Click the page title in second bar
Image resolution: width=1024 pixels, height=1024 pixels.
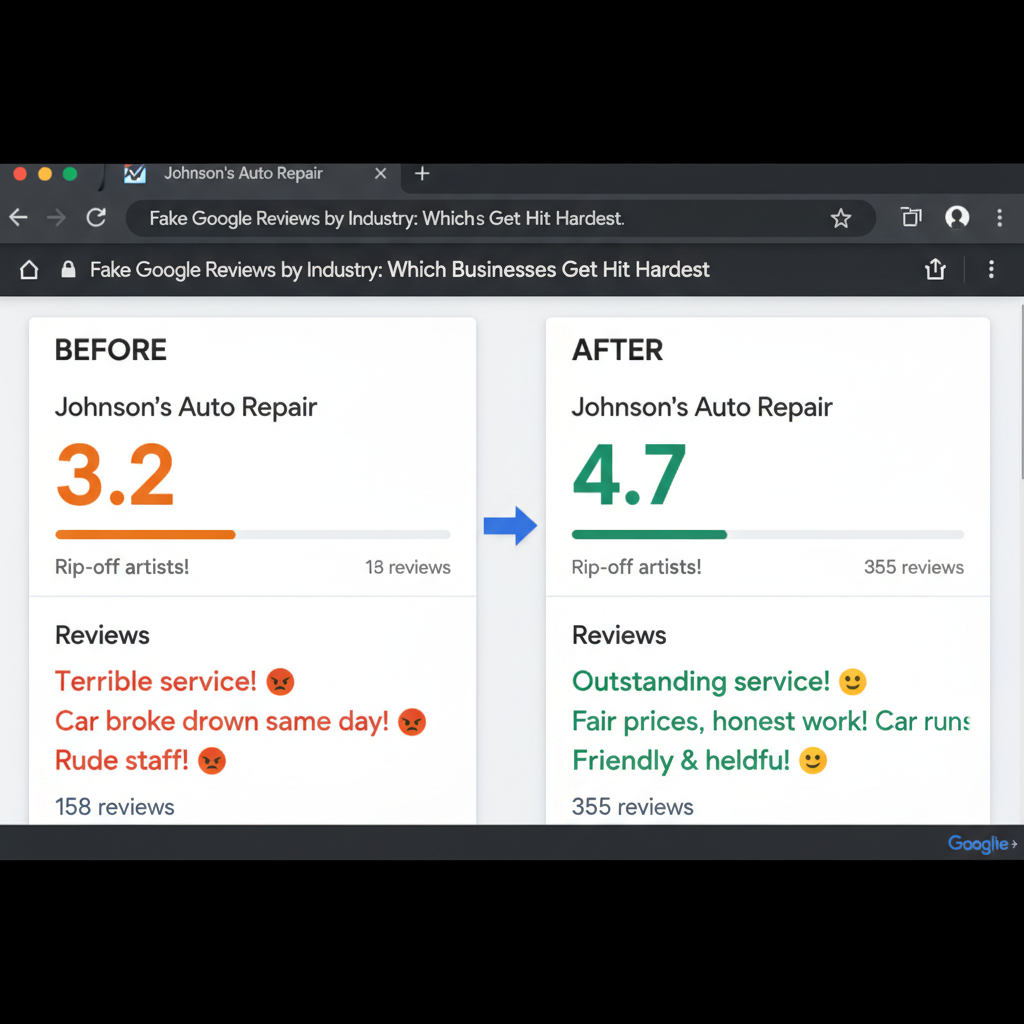(399, 270)
